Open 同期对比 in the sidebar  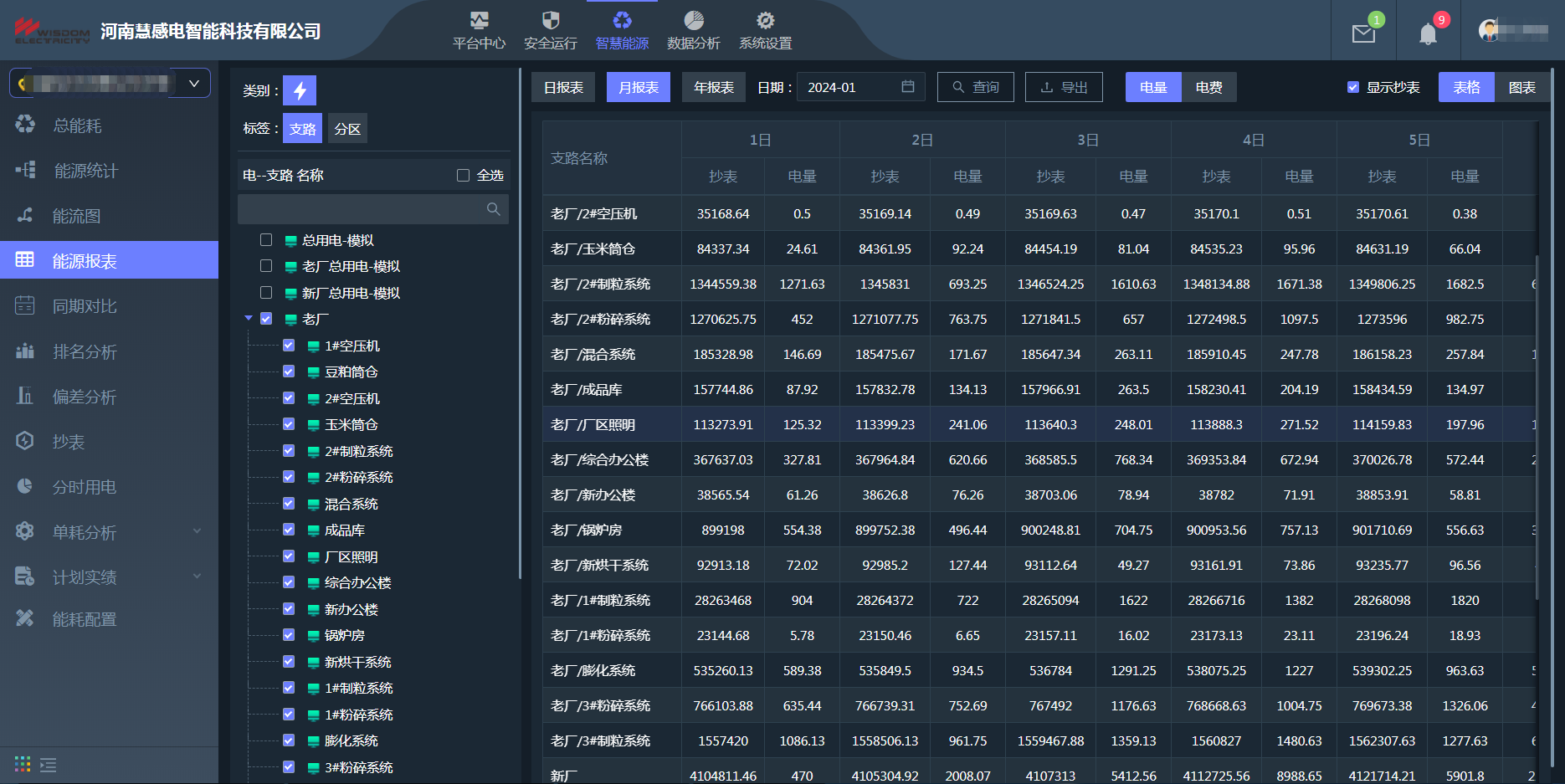pyautogui.click(x=85, y=306)
